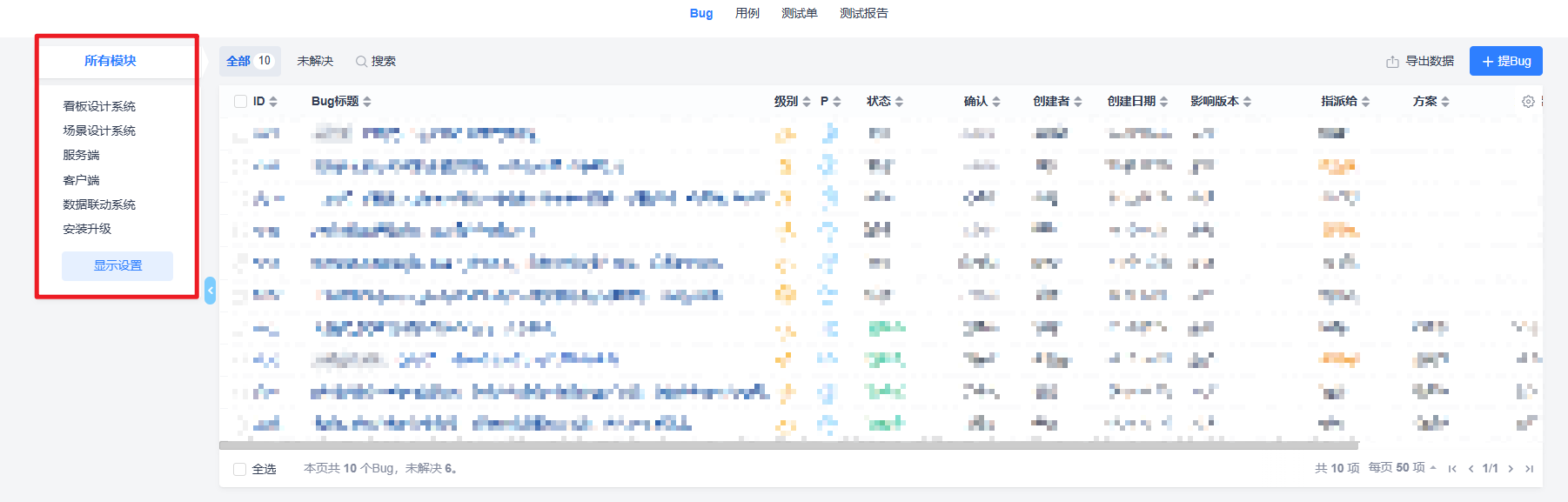Sort by 创建者 column
This screenshot has height=502, width=1568.
[1057, 102]
